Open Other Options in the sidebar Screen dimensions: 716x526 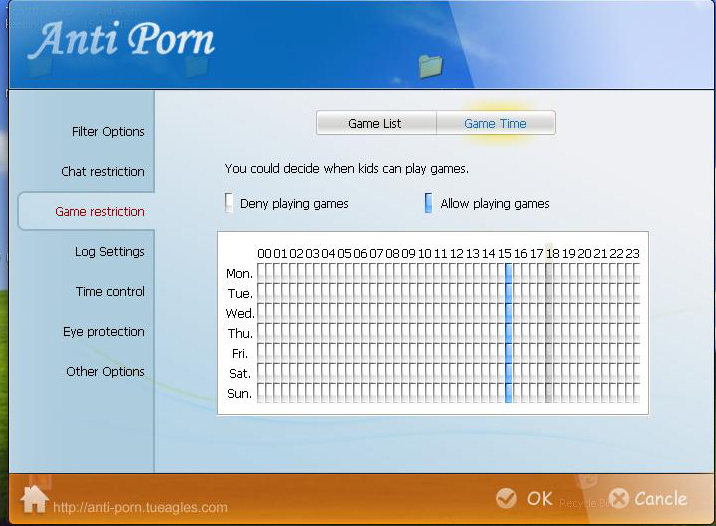coord(105,371)
